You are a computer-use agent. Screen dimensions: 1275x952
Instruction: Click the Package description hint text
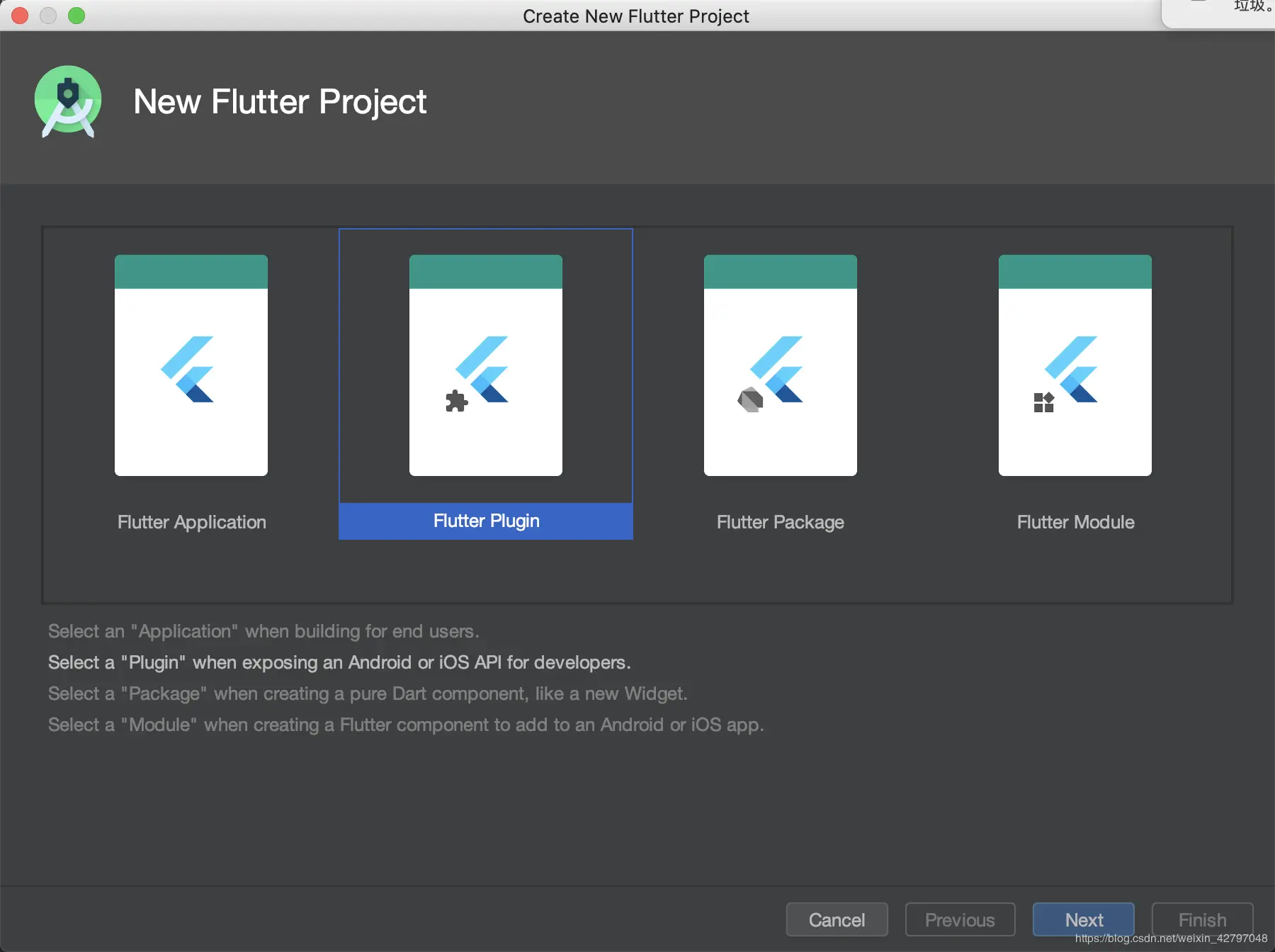tap(368, 693)
